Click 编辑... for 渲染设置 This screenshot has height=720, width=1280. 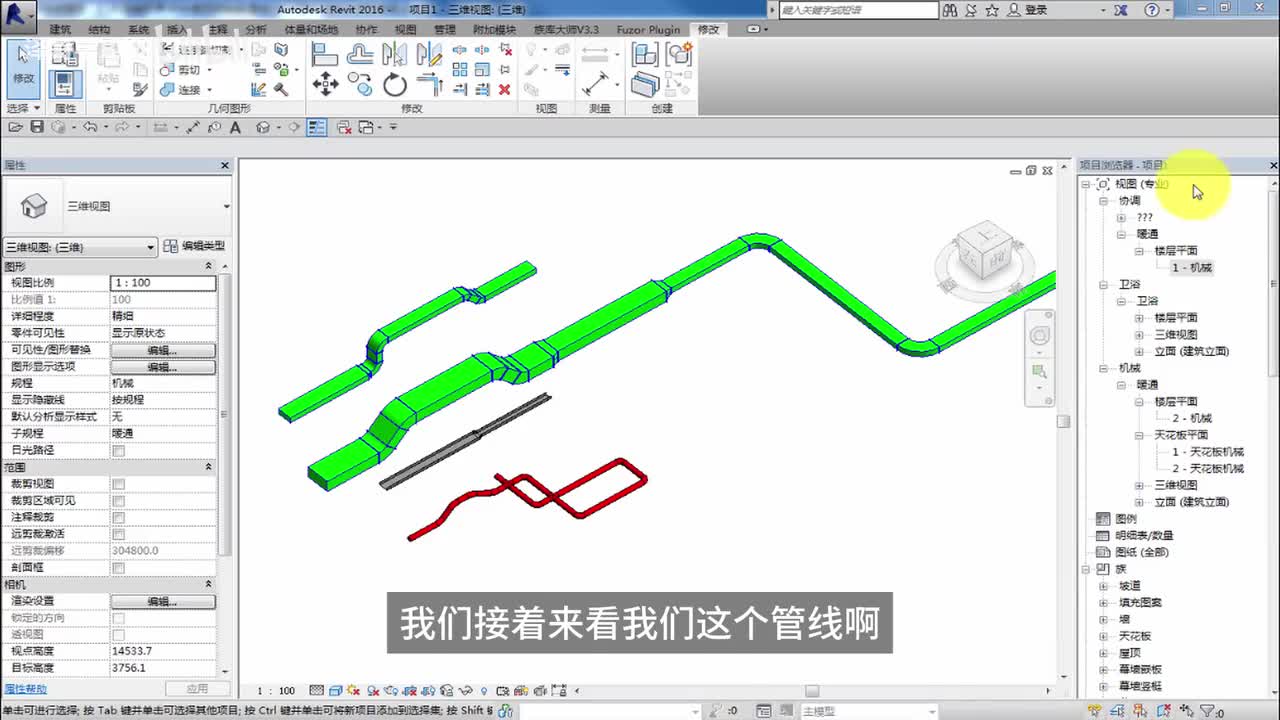162,601
